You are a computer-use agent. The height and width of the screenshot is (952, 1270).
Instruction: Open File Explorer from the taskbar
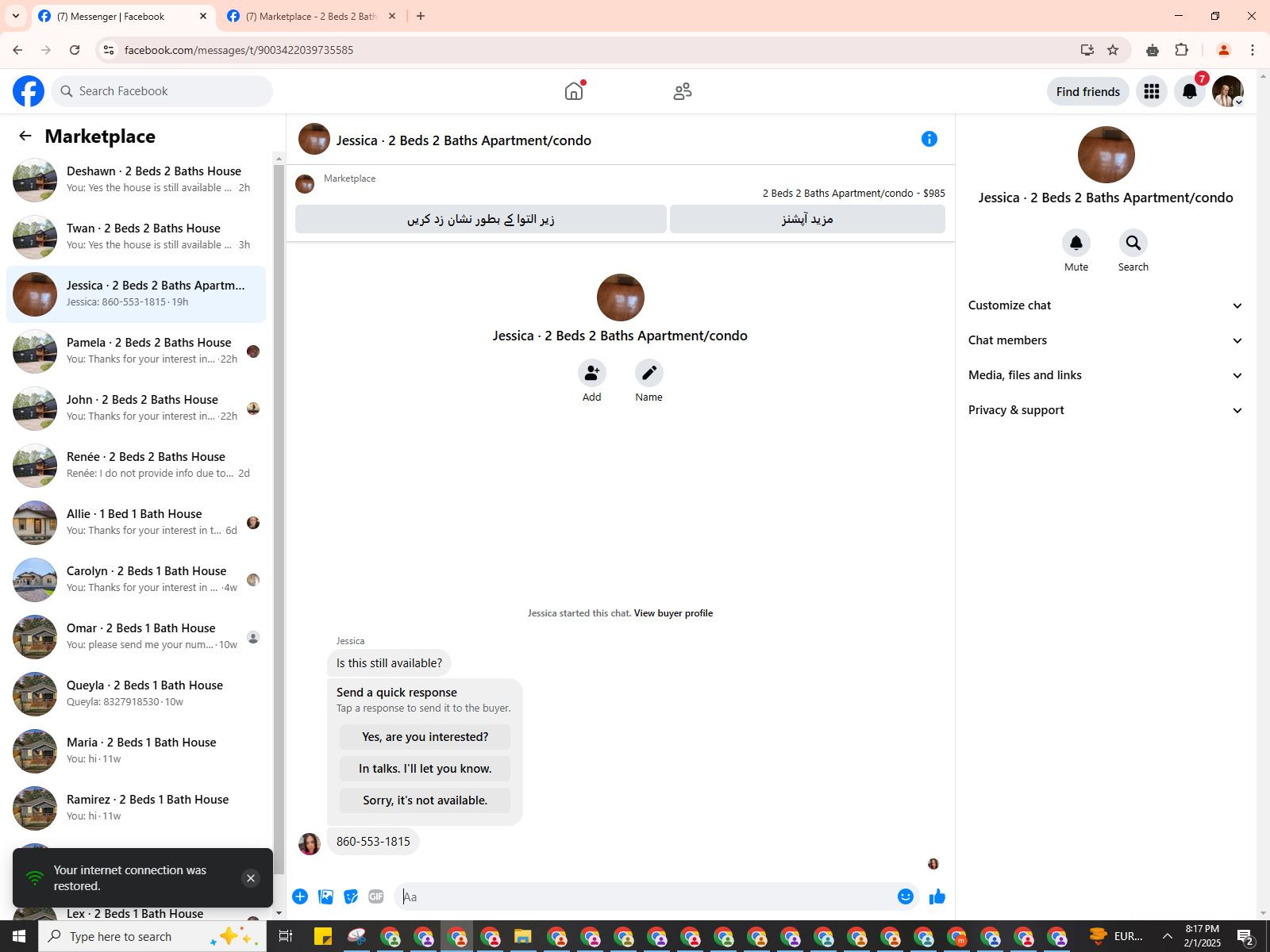pyautogui.click(x=522, y=936)
